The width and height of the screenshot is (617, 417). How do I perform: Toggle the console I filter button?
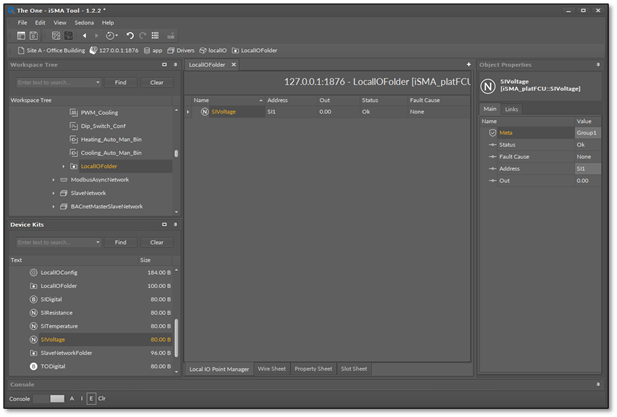pos(81,398)
